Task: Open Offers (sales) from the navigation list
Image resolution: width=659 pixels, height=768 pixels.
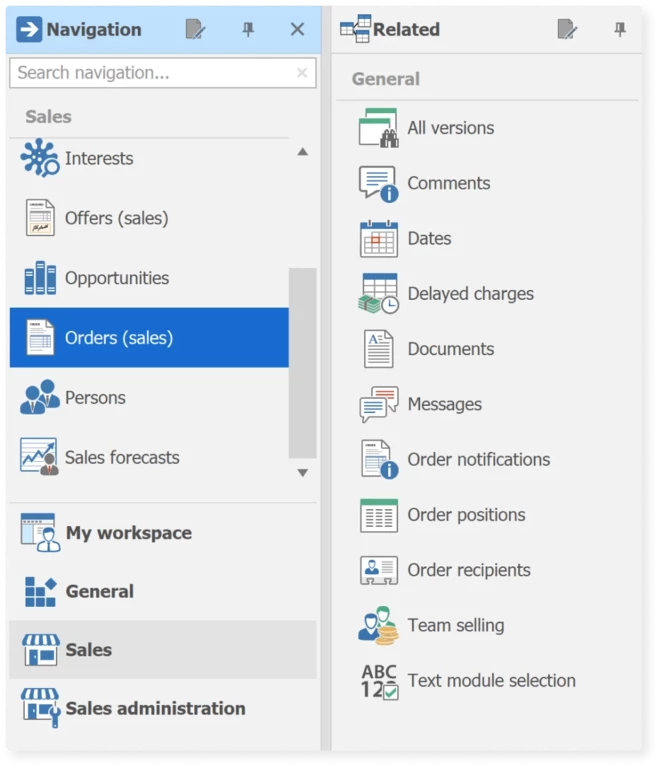Action: [x=116, y=218]
